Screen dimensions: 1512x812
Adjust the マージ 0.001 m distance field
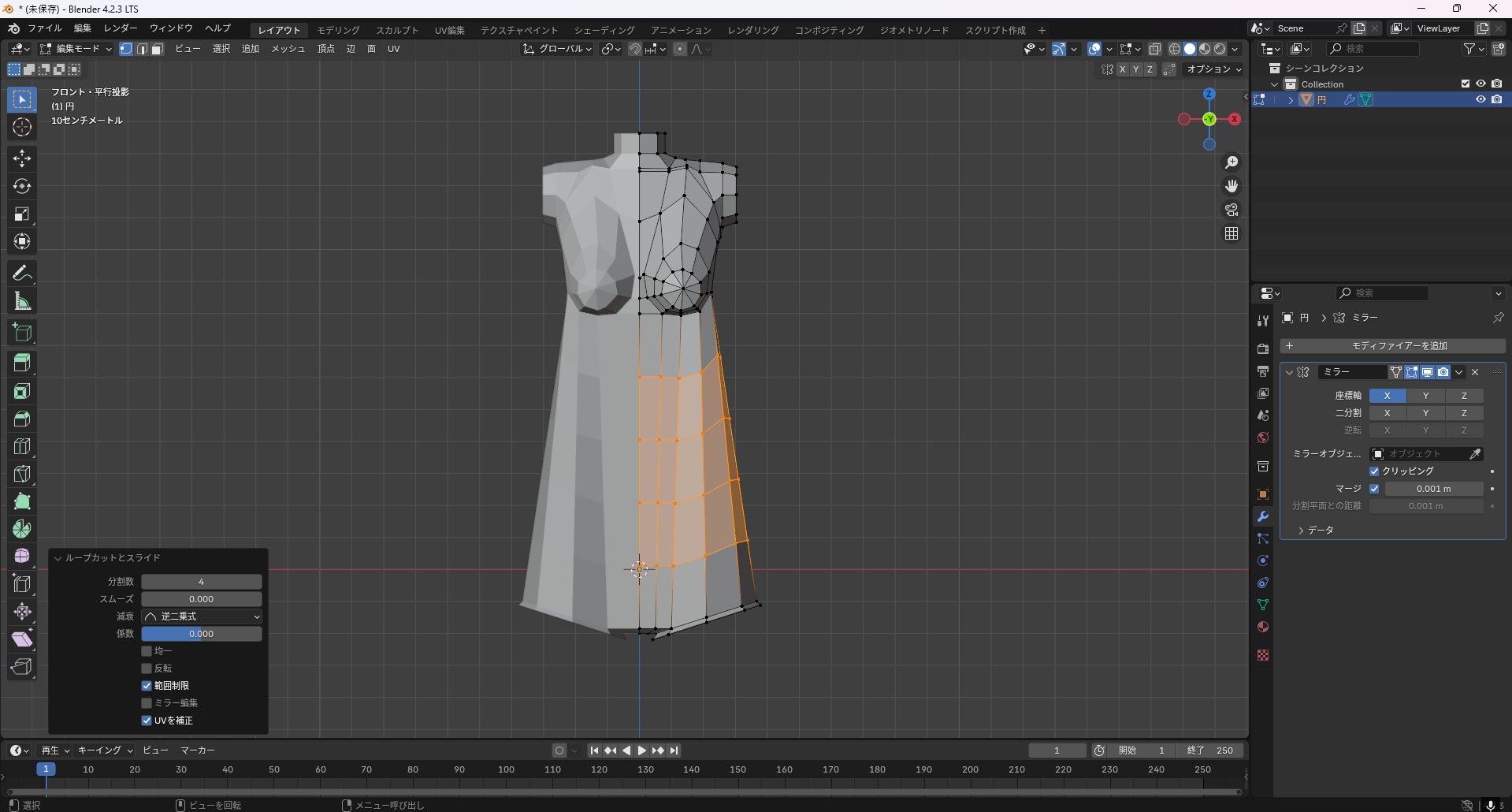click(x=1434, y=489)
